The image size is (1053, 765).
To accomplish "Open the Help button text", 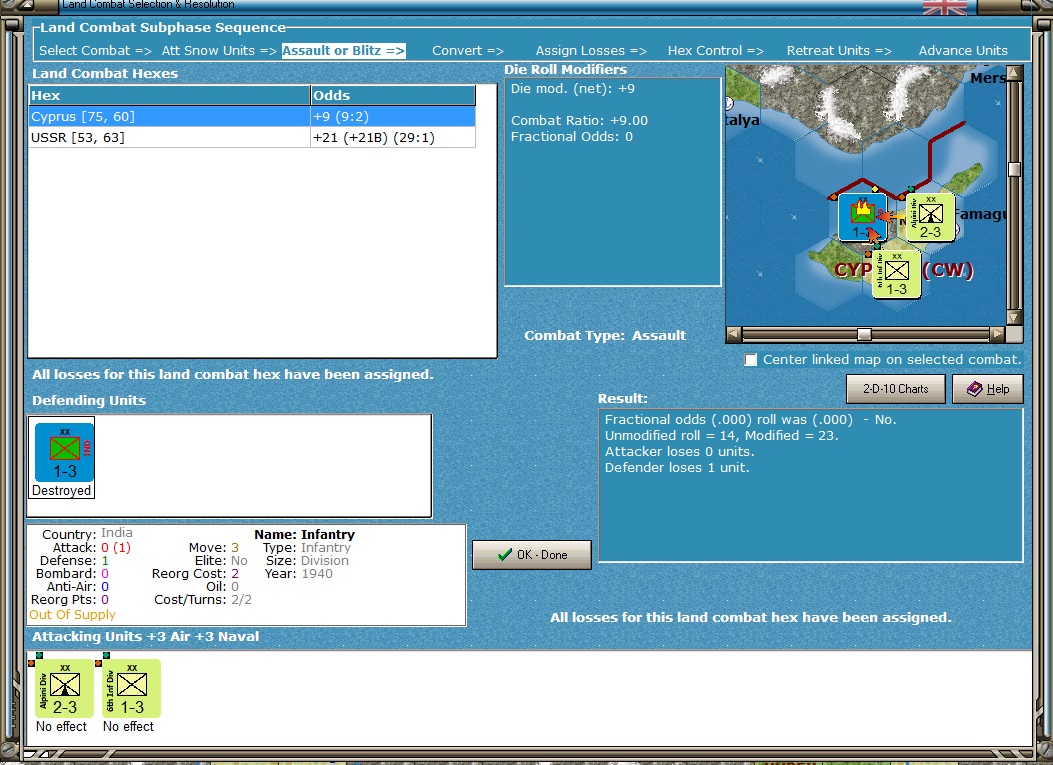I will click(x=997, y=389).
